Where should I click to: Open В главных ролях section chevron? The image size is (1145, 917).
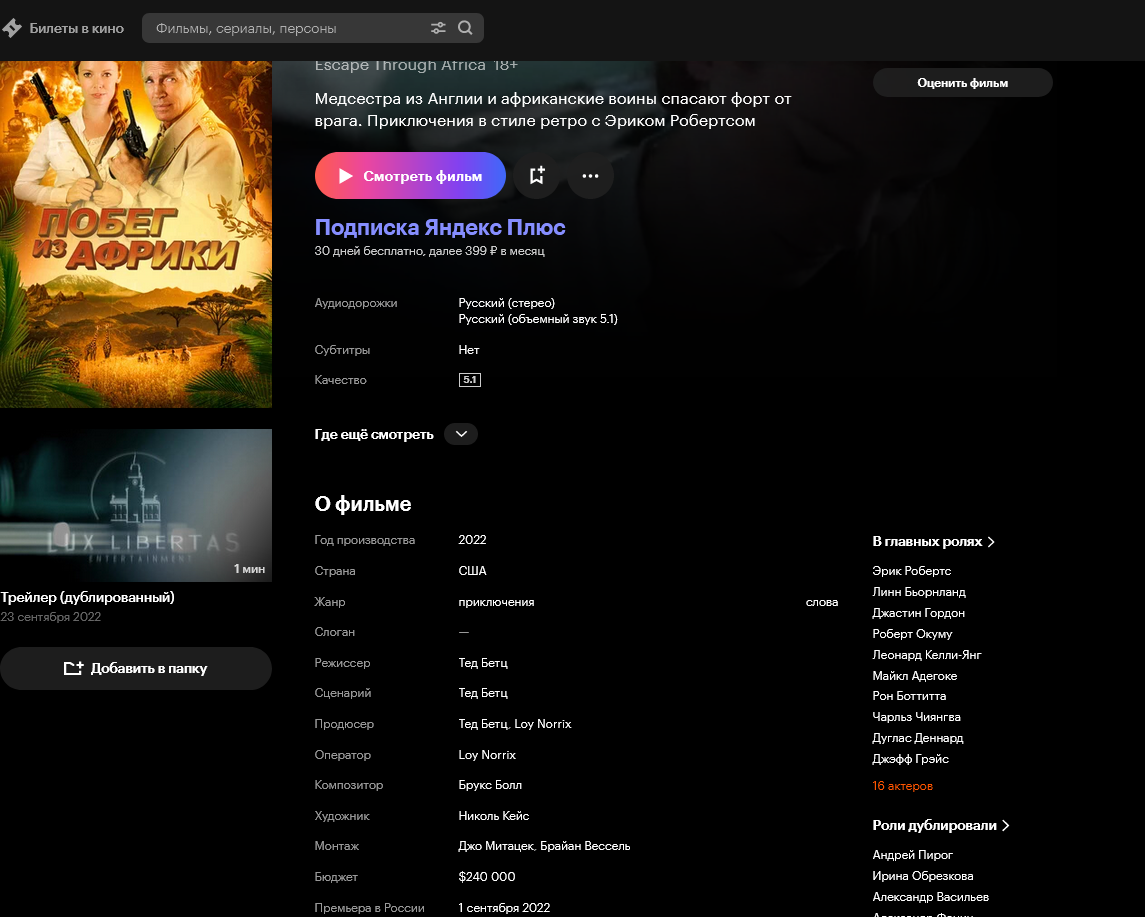coord(991,542)
